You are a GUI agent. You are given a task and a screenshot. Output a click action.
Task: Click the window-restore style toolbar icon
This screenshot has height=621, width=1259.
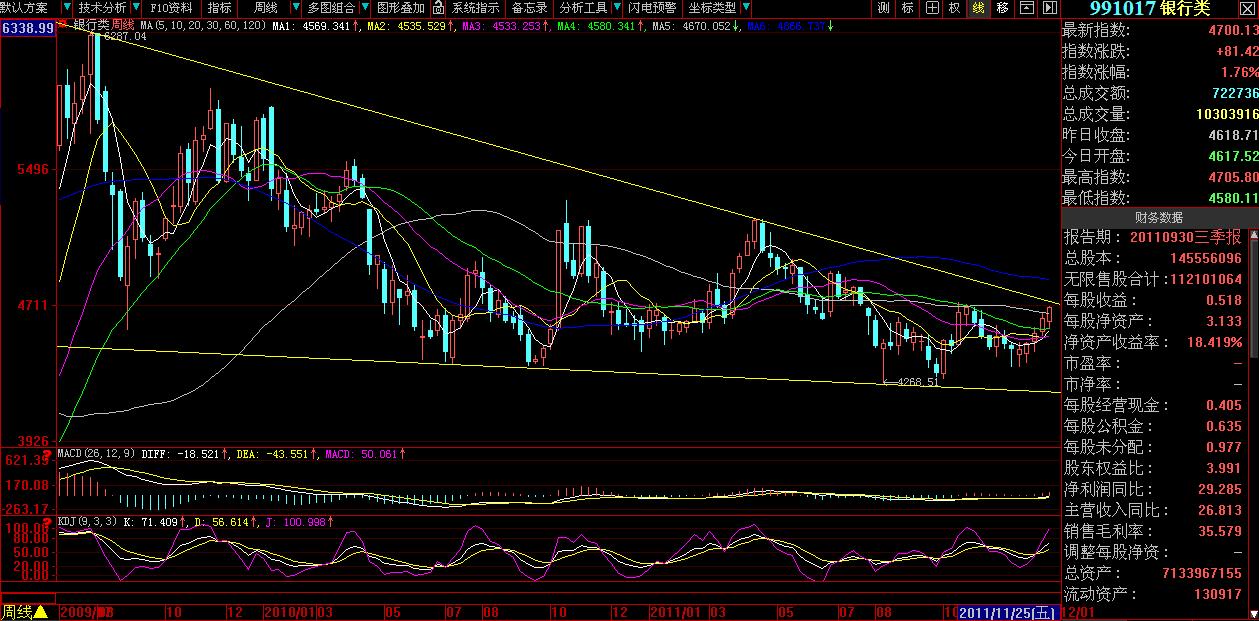(1026, 8)
